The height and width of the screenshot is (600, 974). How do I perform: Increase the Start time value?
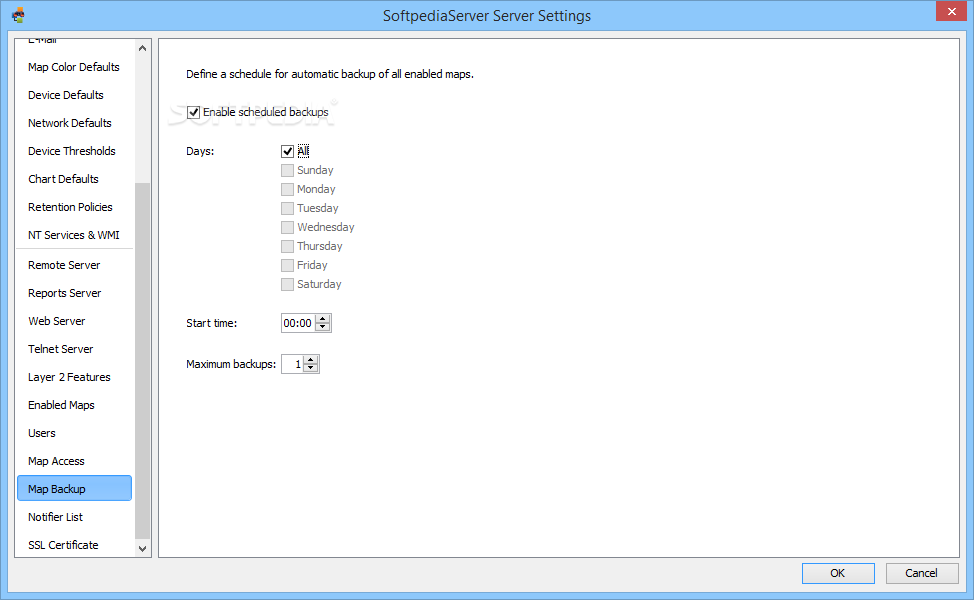point(322,319)
